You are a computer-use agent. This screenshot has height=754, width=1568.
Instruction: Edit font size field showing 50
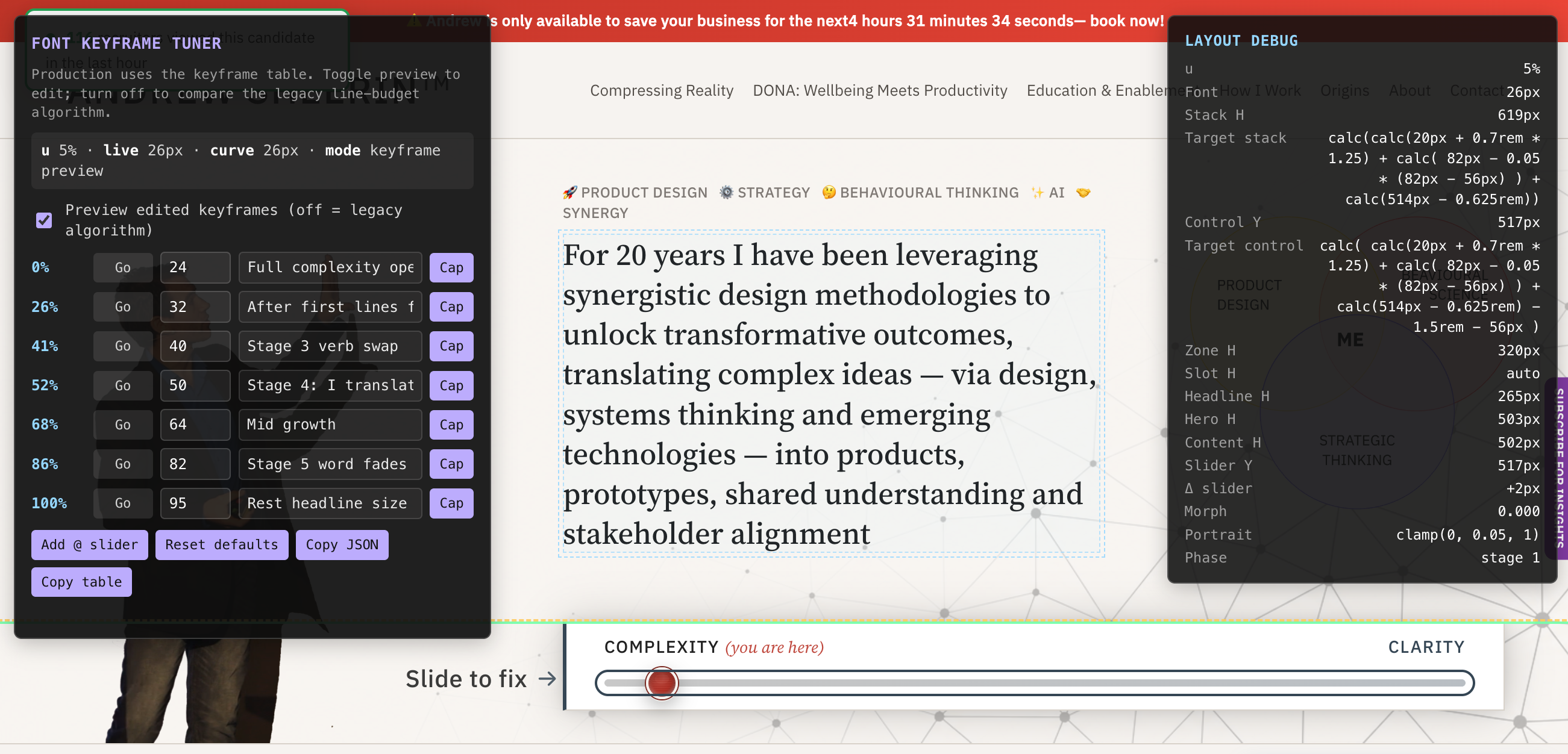pyautogui.click(x=195, y=385)
